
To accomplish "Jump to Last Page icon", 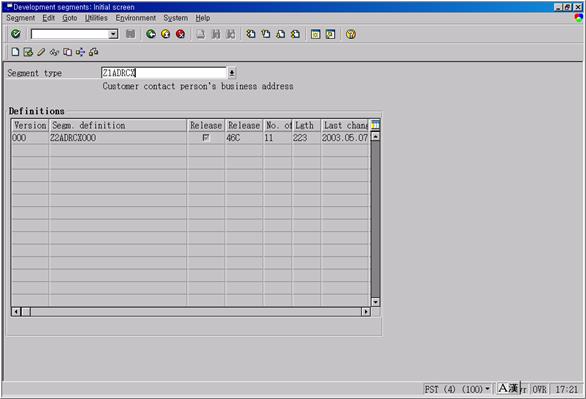I will [295, 34].
